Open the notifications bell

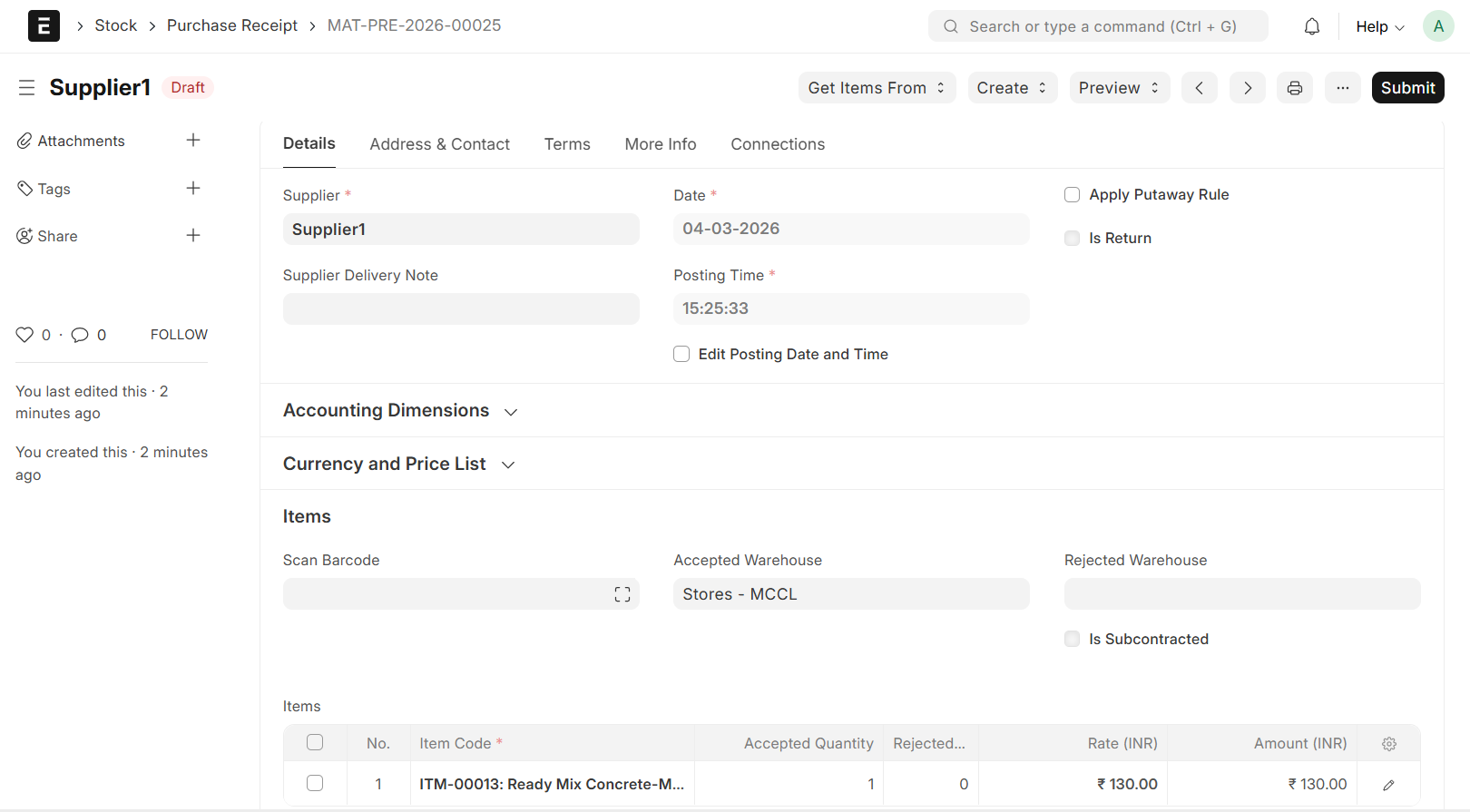(1311, 27)
